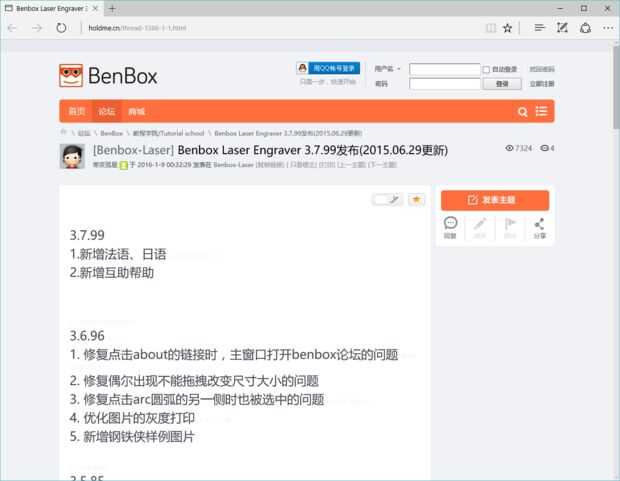Open the first tab in the orange navbar
Viewport: 620px width, 481px height.
click(x=76, y=112)
